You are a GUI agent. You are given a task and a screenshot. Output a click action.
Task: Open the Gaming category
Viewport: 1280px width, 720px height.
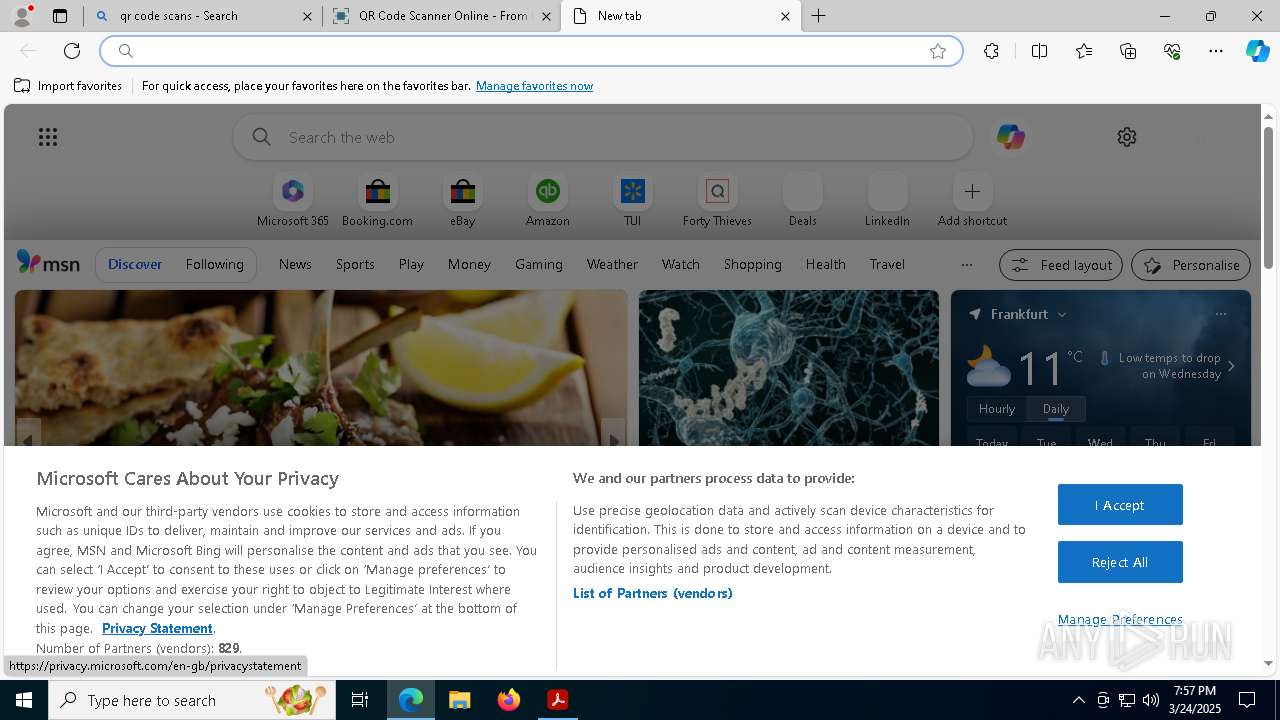pyautogui.click(x=538, y=264)
